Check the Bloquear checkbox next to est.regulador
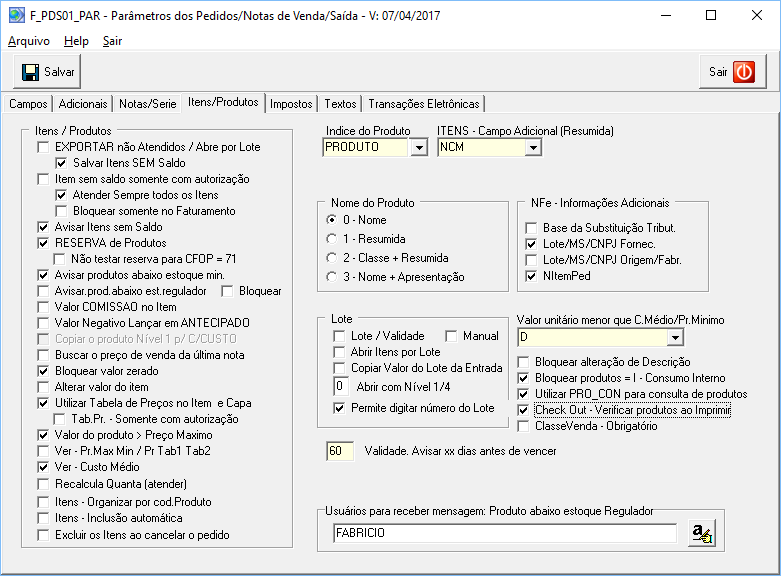This screenshot has height=576, width=781. [x=227, y=291]
